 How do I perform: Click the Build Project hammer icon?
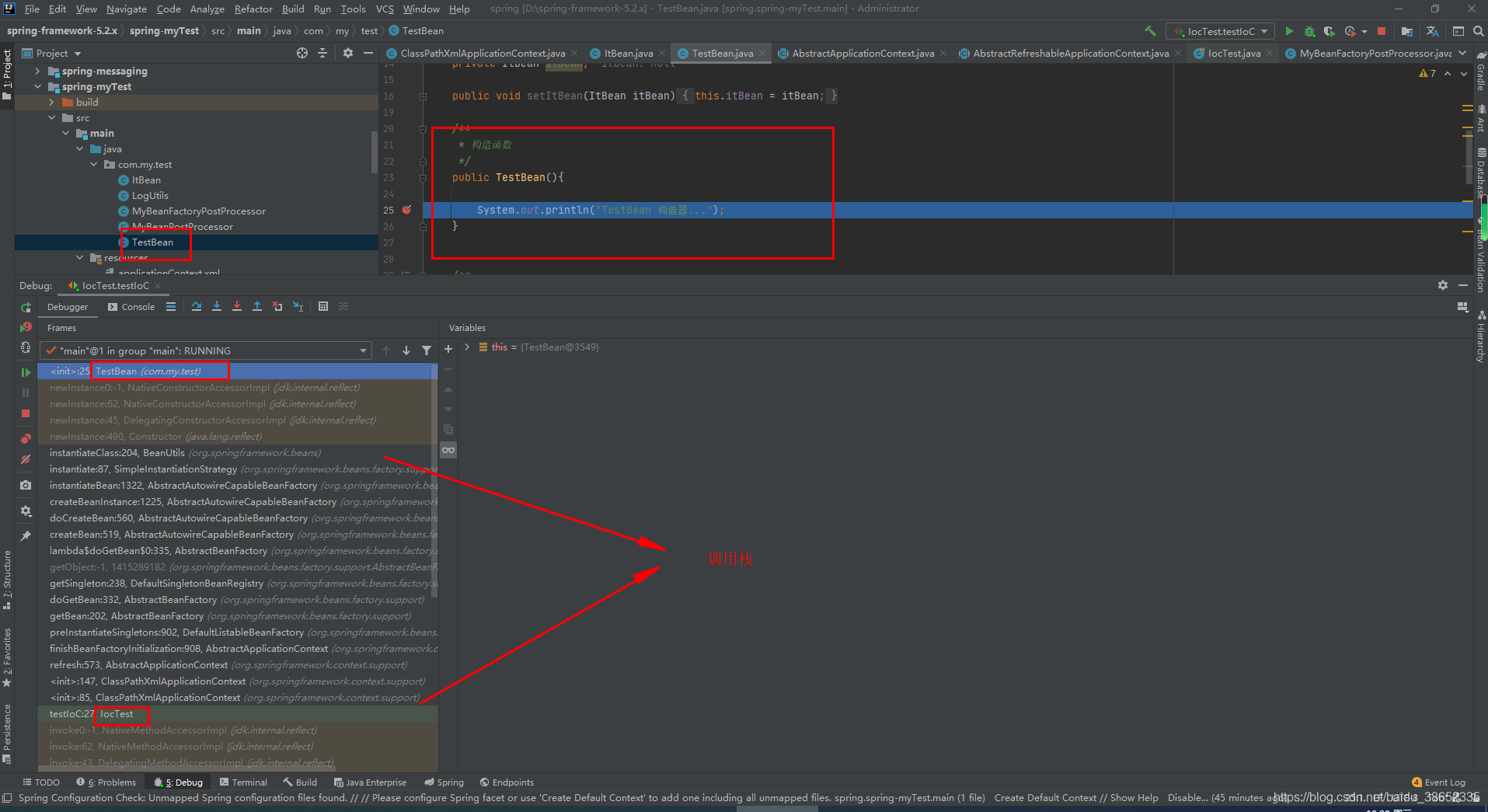click(x=1150, y=31)
